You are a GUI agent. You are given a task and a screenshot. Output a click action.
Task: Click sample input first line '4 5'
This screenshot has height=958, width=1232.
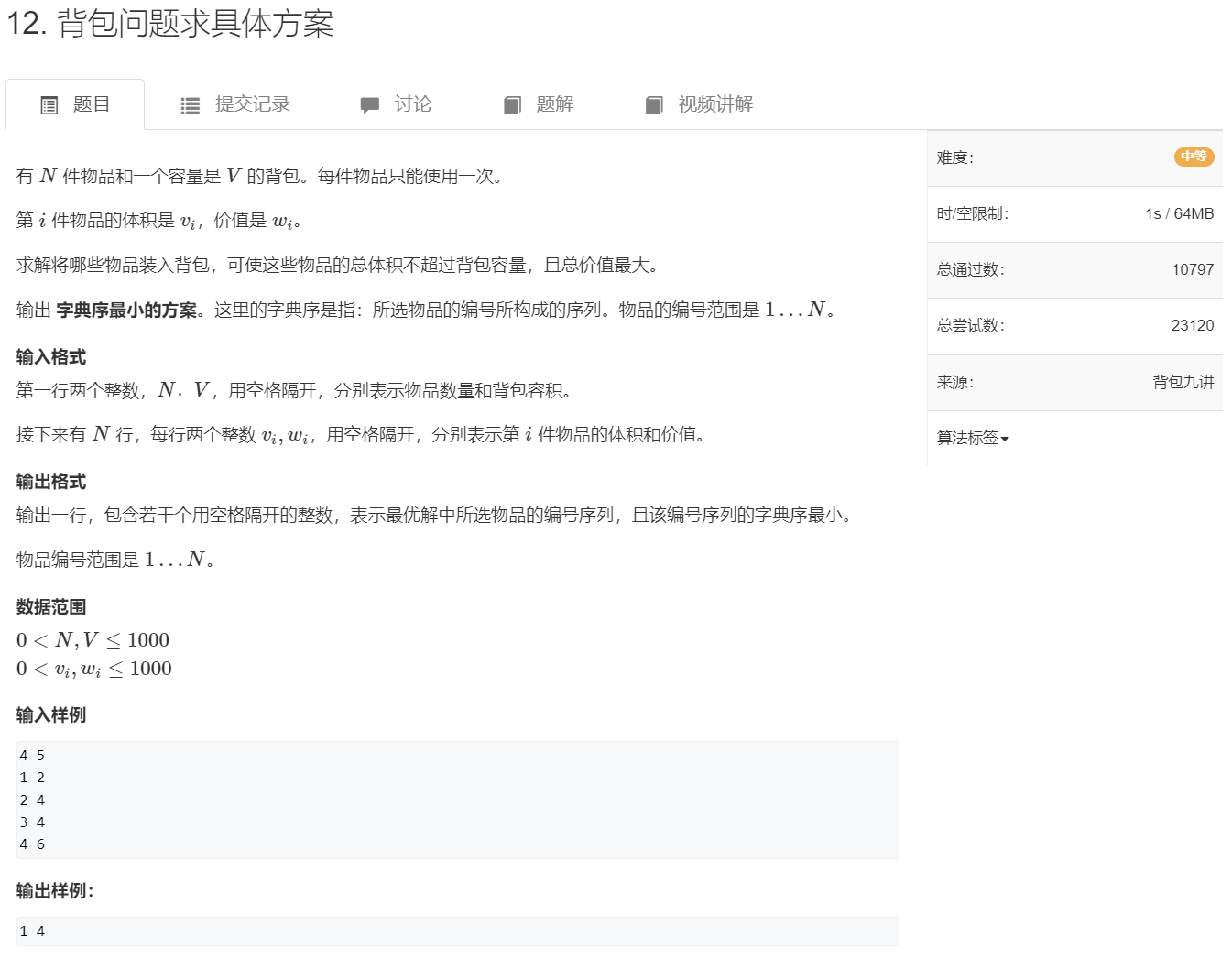click(x=32, y=756)
